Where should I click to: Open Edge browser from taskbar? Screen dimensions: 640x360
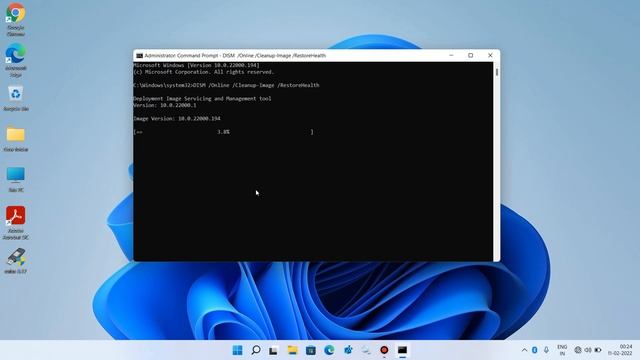[329, 350]
